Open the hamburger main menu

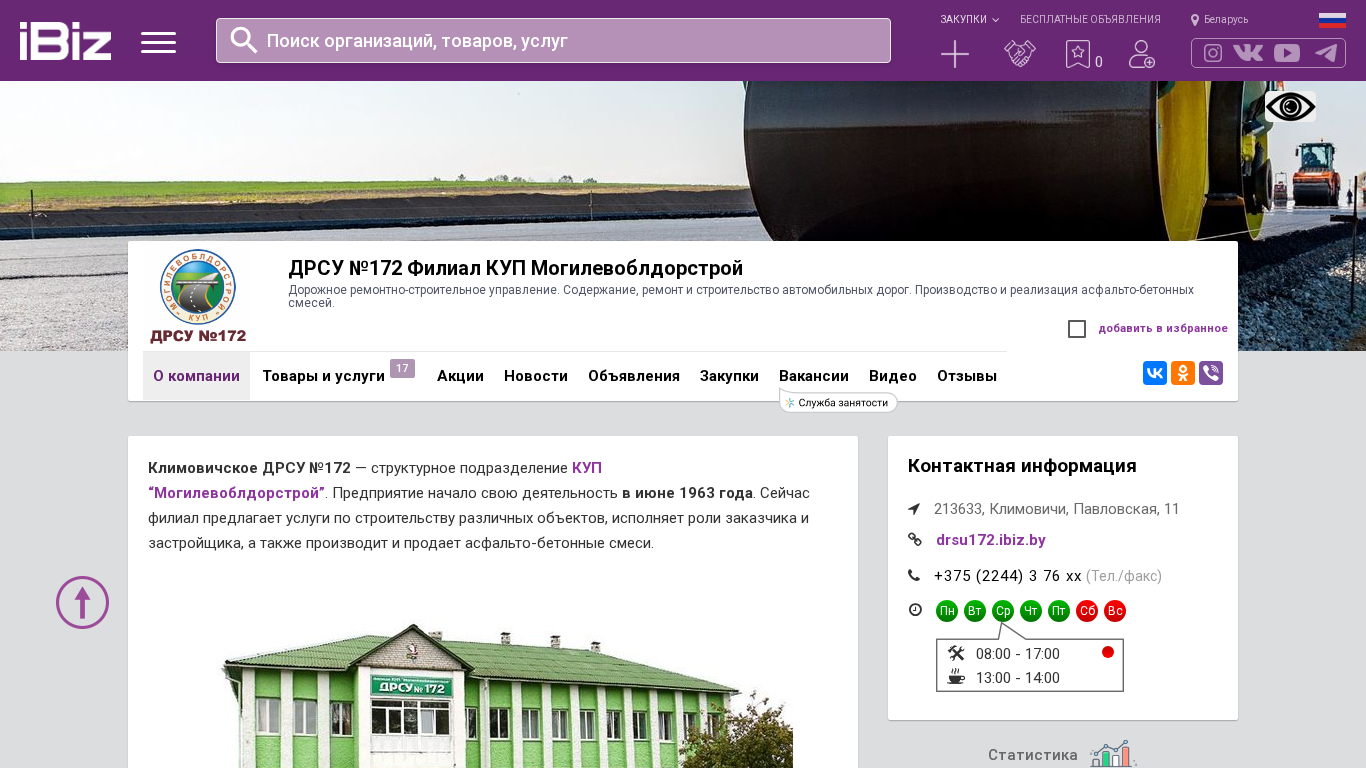pos(158,42)
